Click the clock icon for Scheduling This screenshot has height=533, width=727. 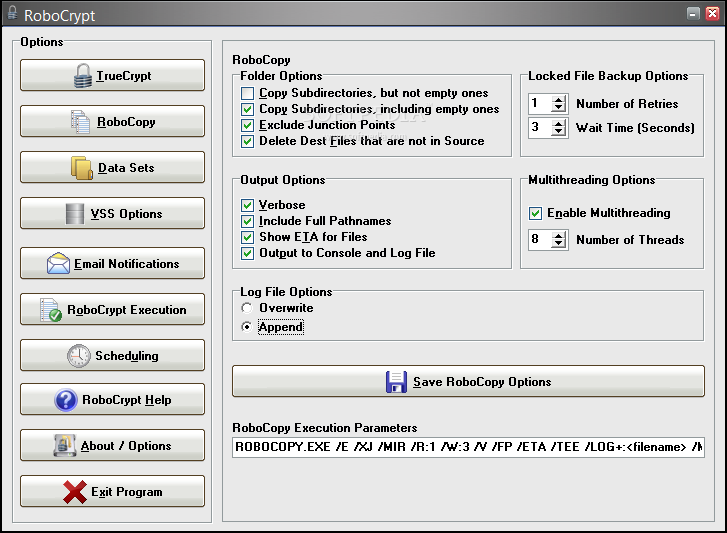click(x=79, y=355)
